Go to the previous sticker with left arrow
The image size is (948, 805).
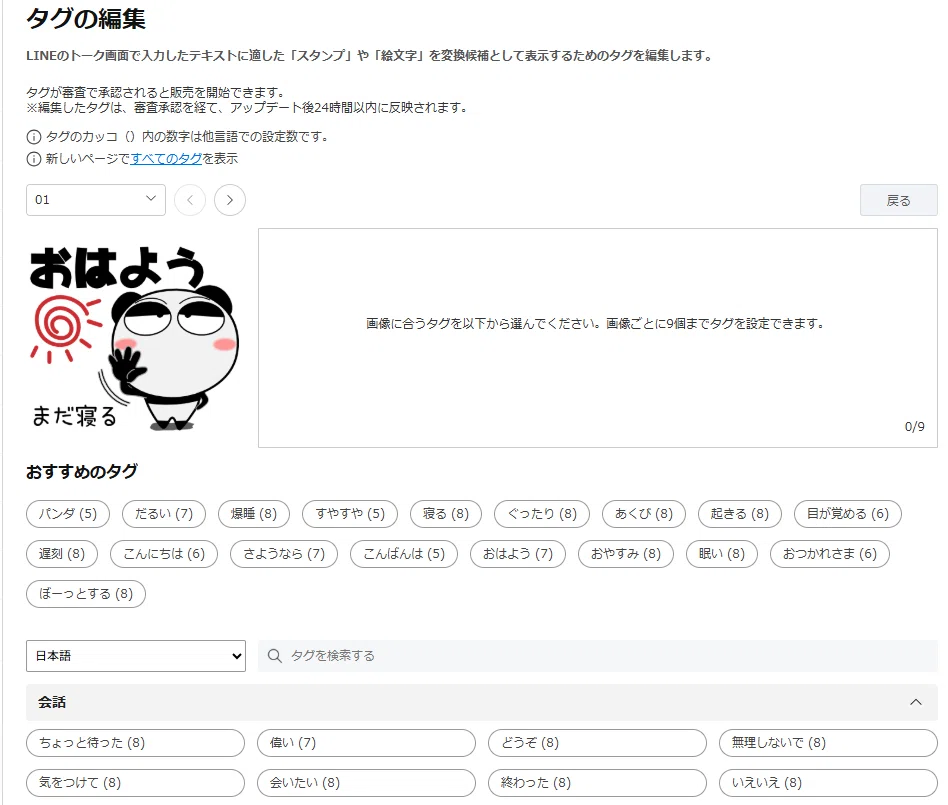tap(190, 200)
